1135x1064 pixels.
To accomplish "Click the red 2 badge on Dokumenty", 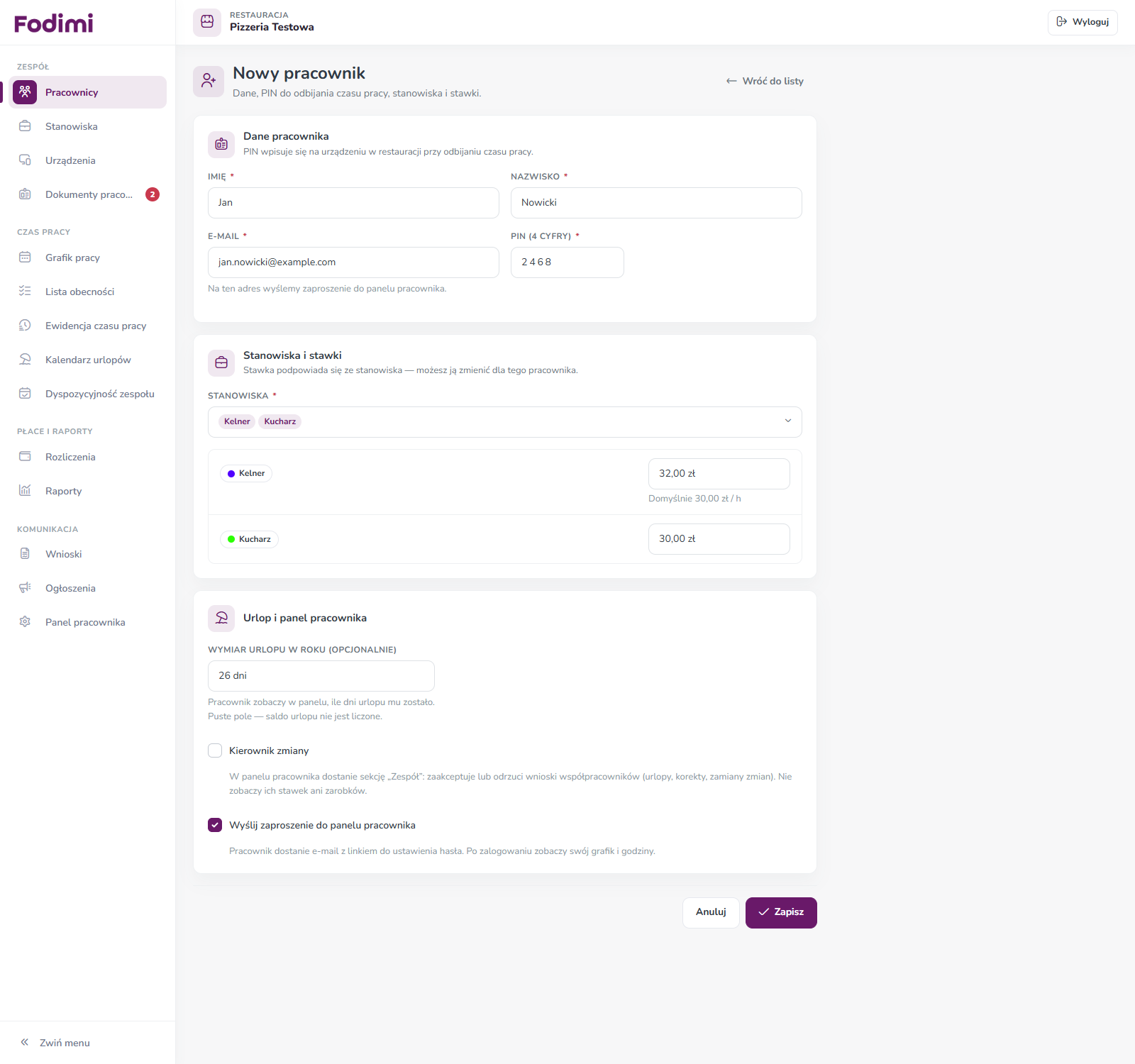I will (153, 194).
